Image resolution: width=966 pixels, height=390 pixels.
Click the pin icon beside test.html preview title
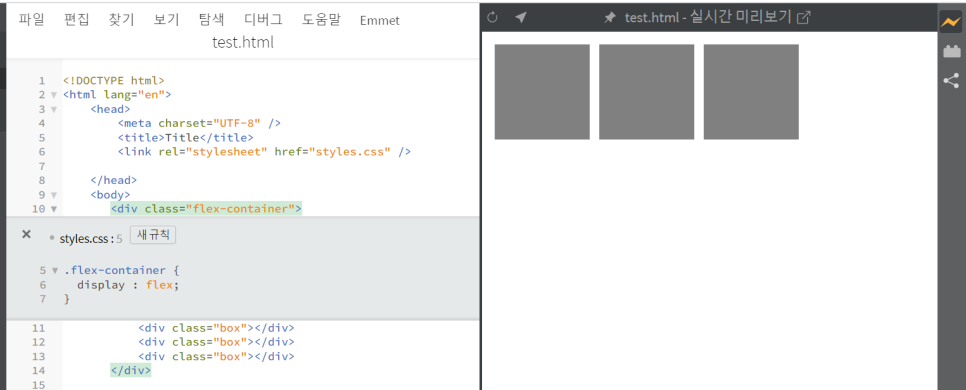point(610,18)
